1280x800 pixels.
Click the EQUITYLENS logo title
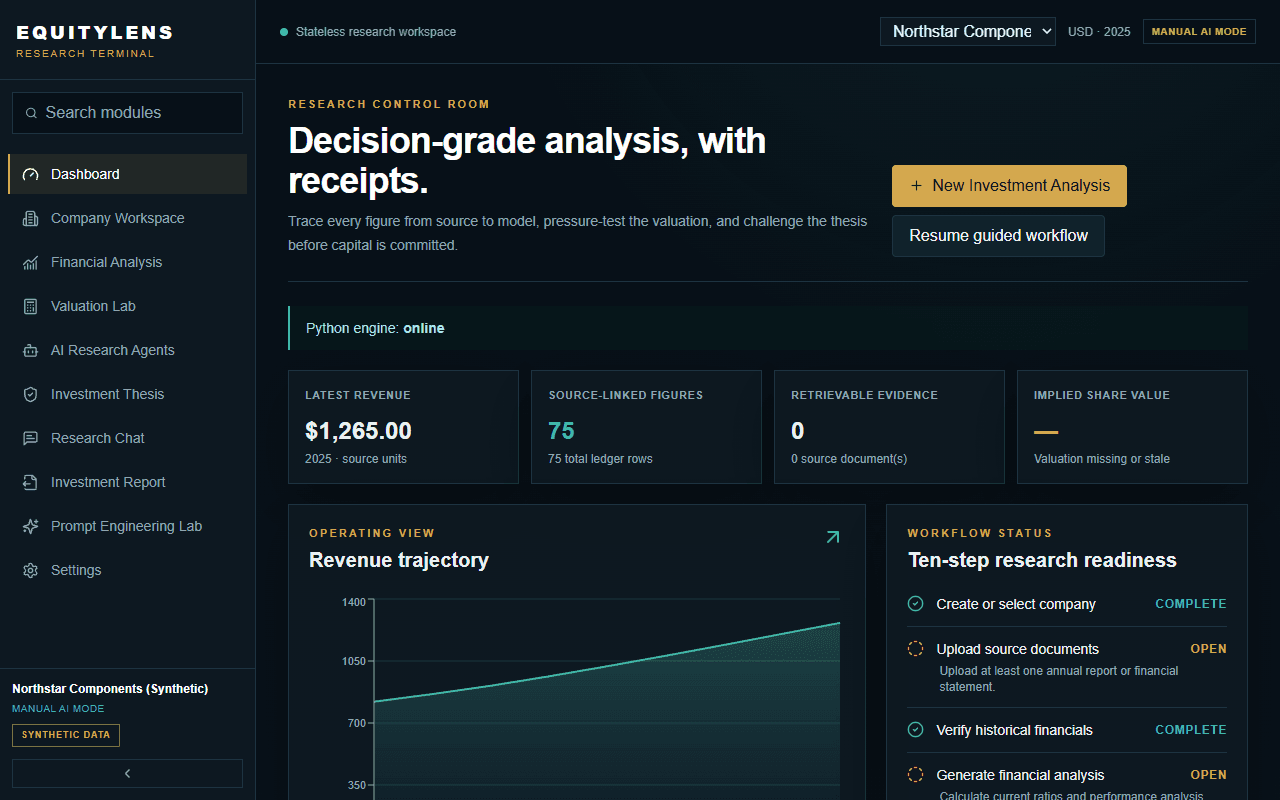click(x=95, y=33)
